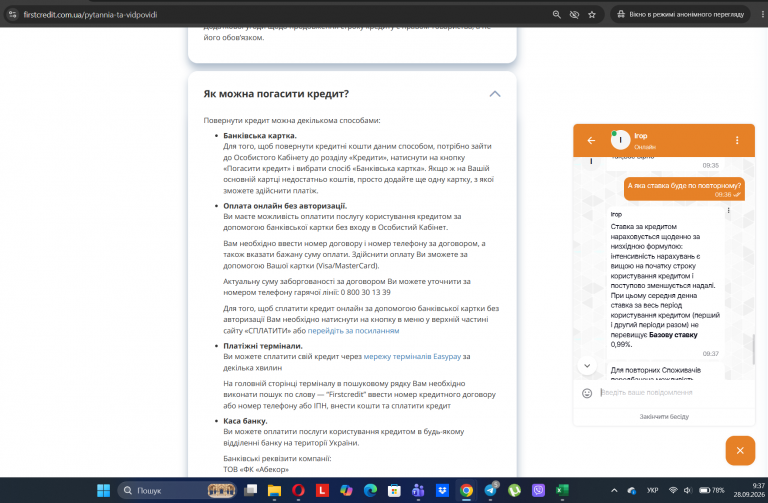Click the heading 'Каса банку.'
Screen dimensions: 768x503
(x=245, y=421)
